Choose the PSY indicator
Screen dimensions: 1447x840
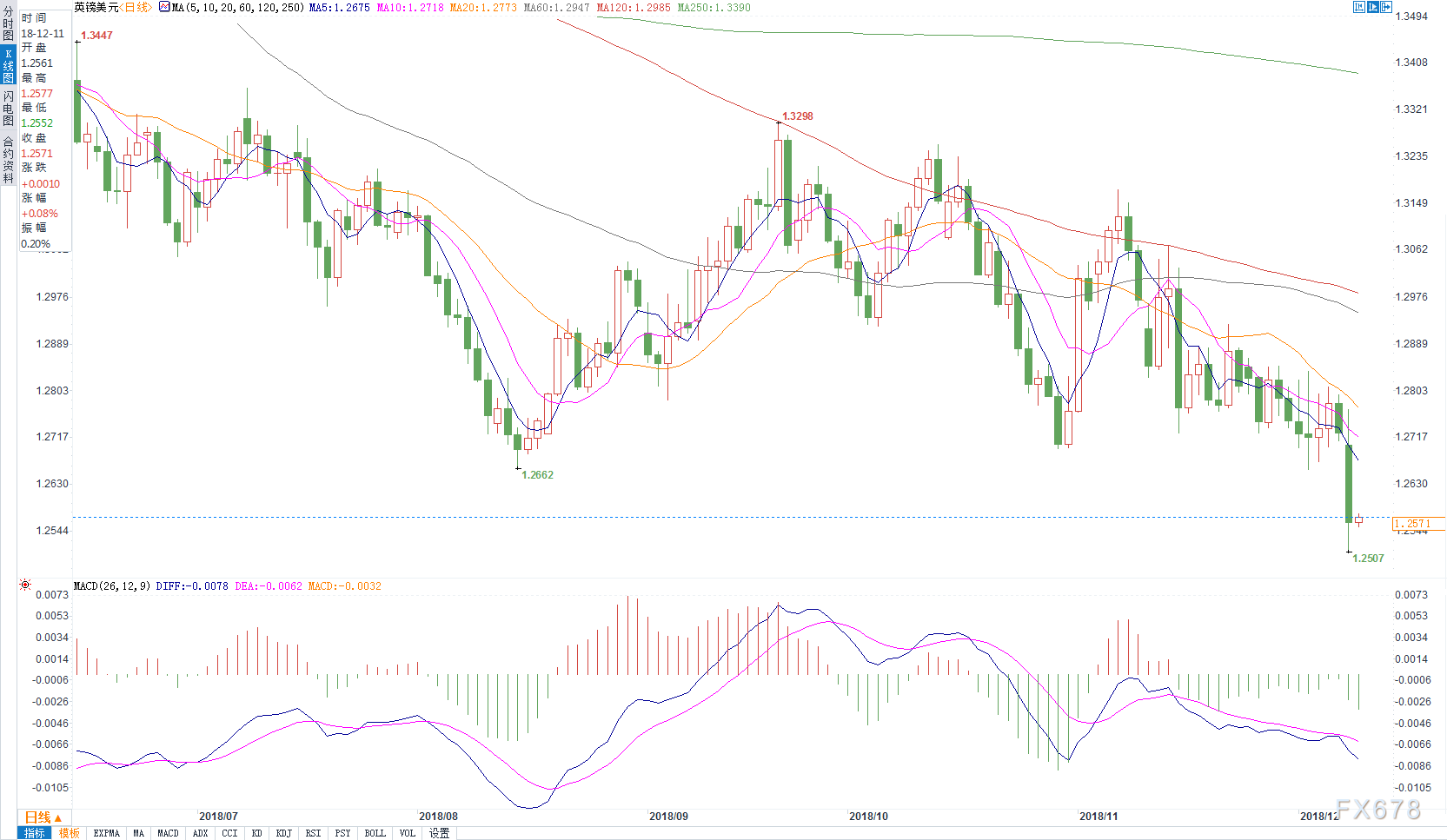[x=342, y=833]
